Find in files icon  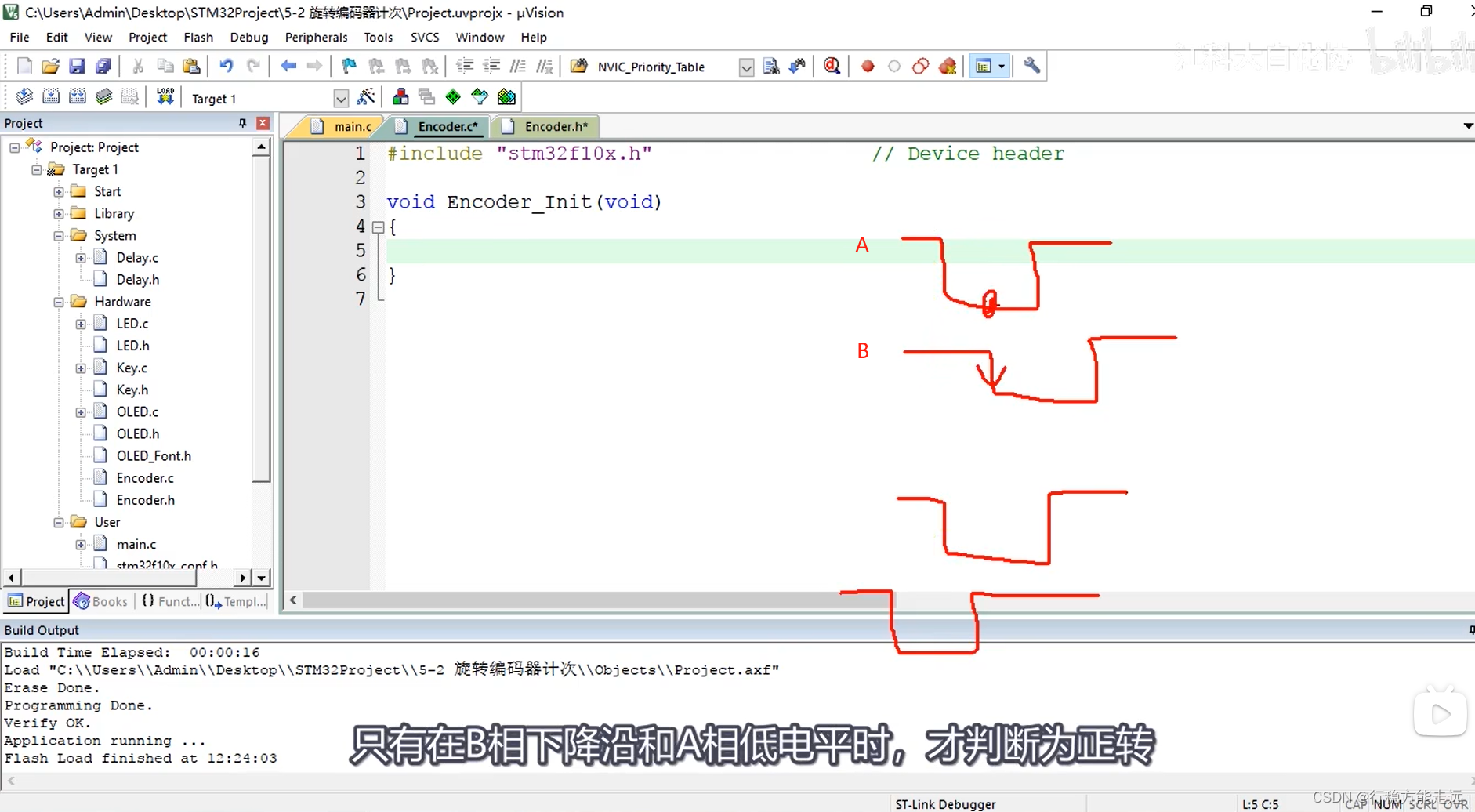coord(579,66)
